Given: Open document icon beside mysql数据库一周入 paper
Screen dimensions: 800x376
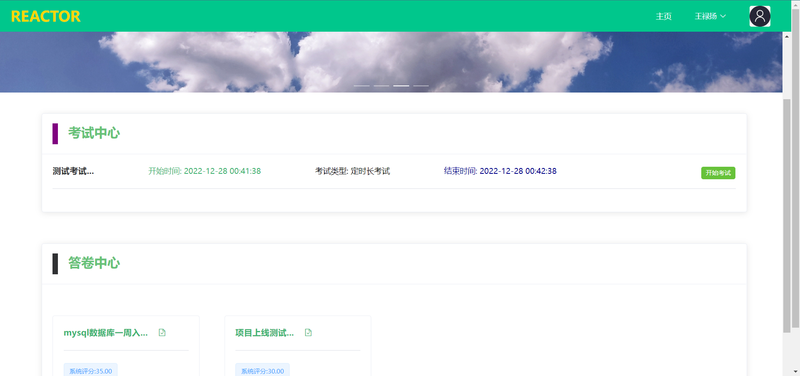Looking at the screenshot, I should [x=162, y=333].
